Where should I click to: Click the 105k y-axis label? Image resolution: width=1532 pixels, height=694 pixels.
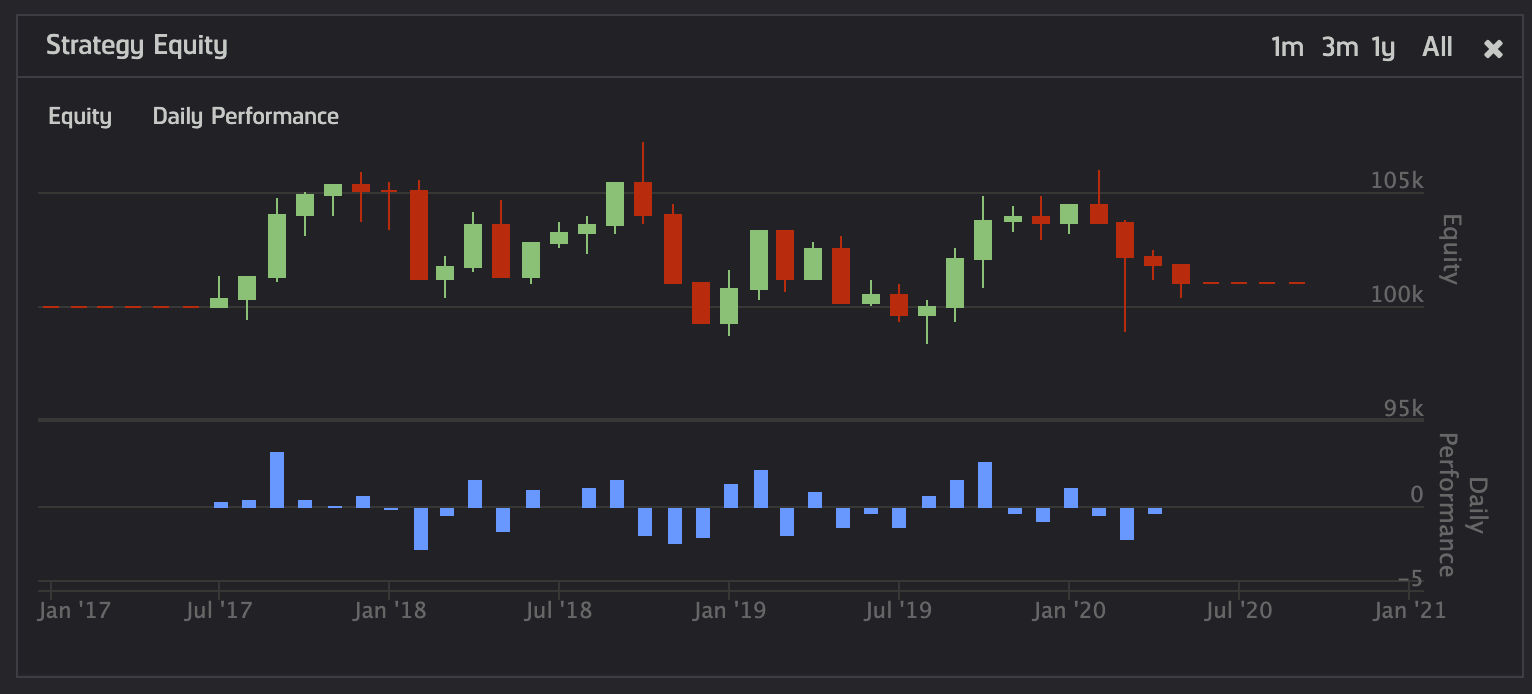[x=1396, y=181]
